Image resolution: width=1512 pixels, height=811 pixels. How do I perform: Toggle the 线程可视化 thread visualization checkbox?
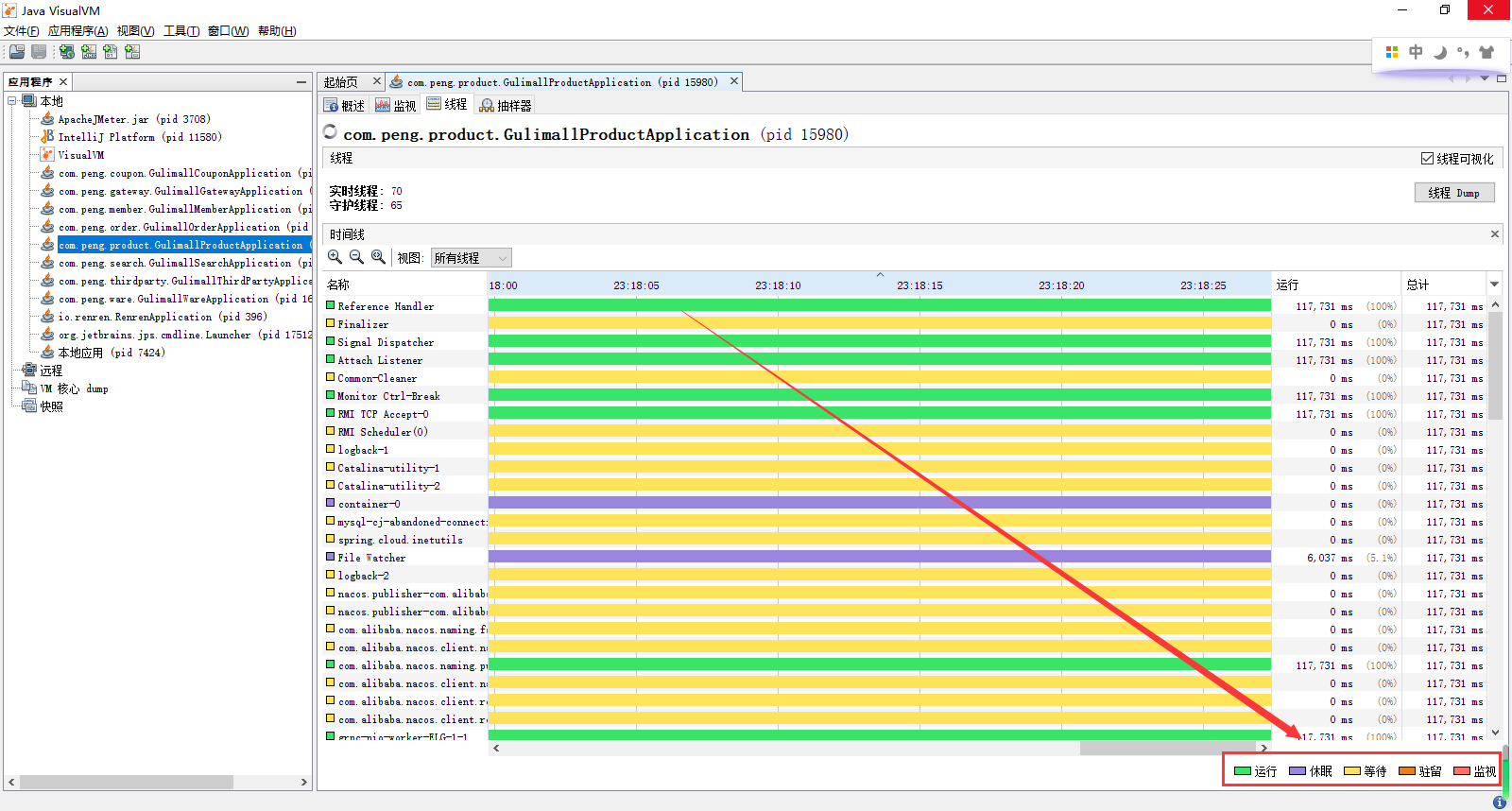click(1427, 158)
